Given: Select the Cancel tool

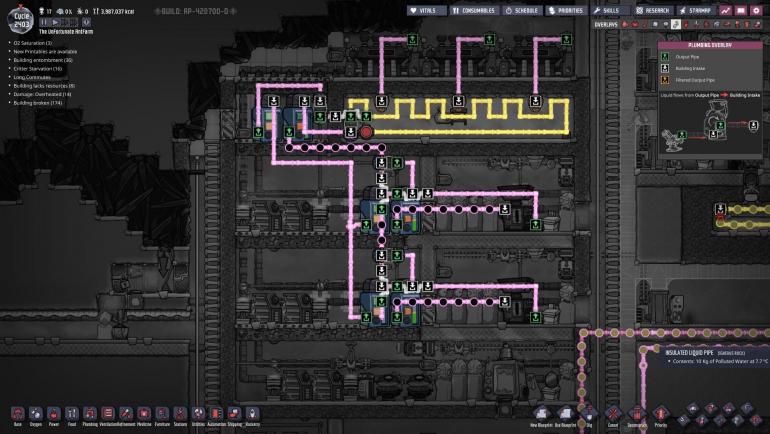Looking at the screenshot, I should tap(613, 415).
